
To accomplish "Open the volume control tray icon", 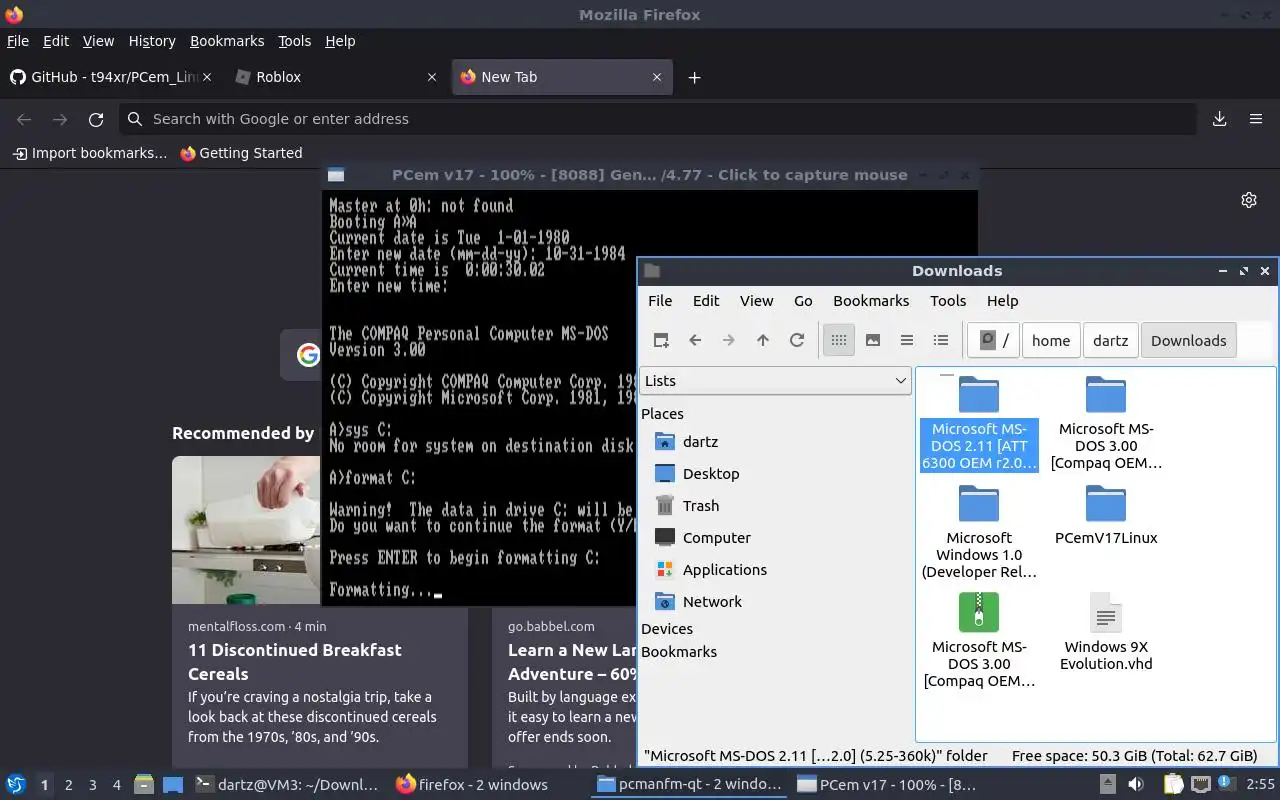I will point(1136,785).
